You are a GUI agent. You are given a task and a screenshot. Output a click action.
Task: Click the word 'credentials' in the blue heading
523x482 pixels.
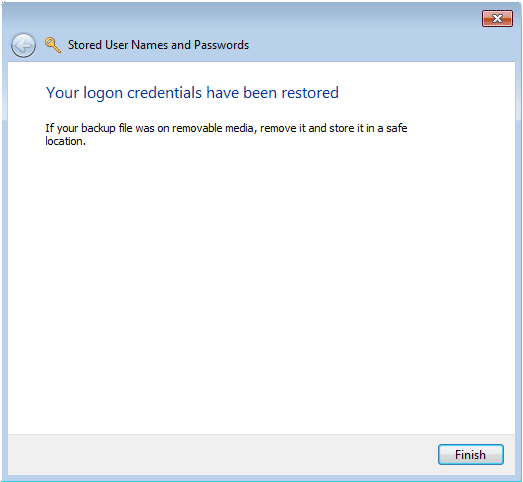point(164,93)
